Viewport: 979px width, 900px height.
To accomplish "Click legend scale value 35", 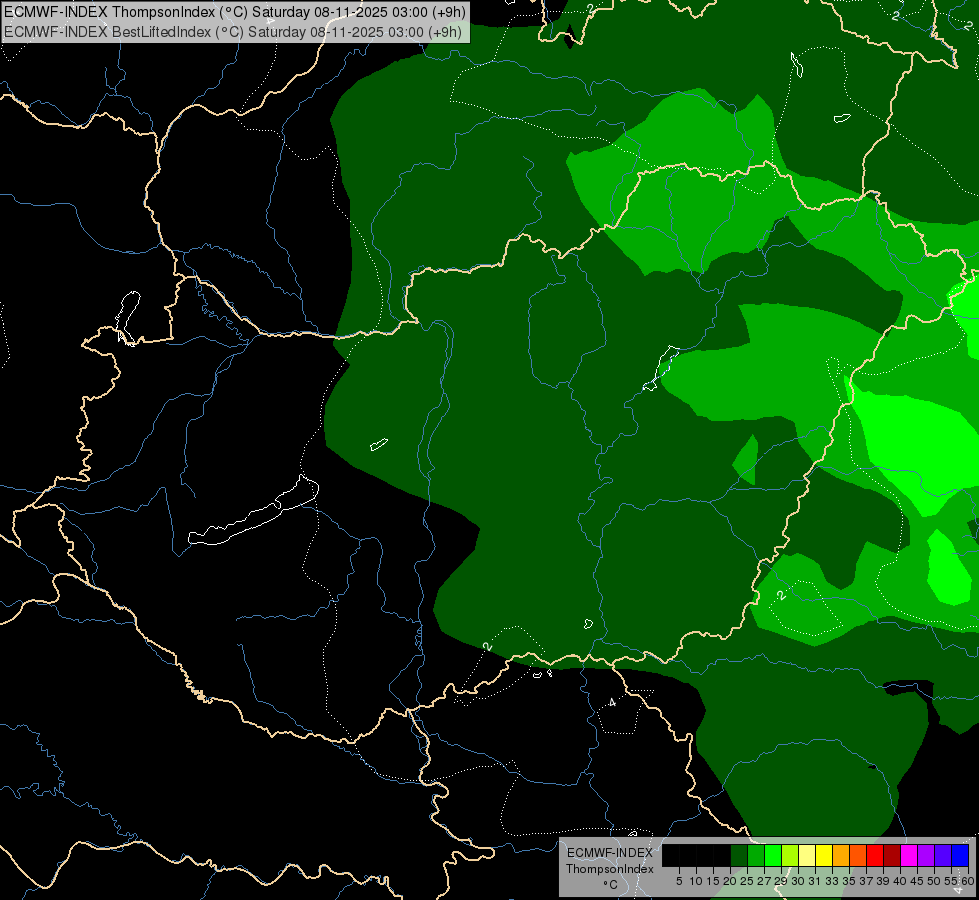I will coord(849,881).
